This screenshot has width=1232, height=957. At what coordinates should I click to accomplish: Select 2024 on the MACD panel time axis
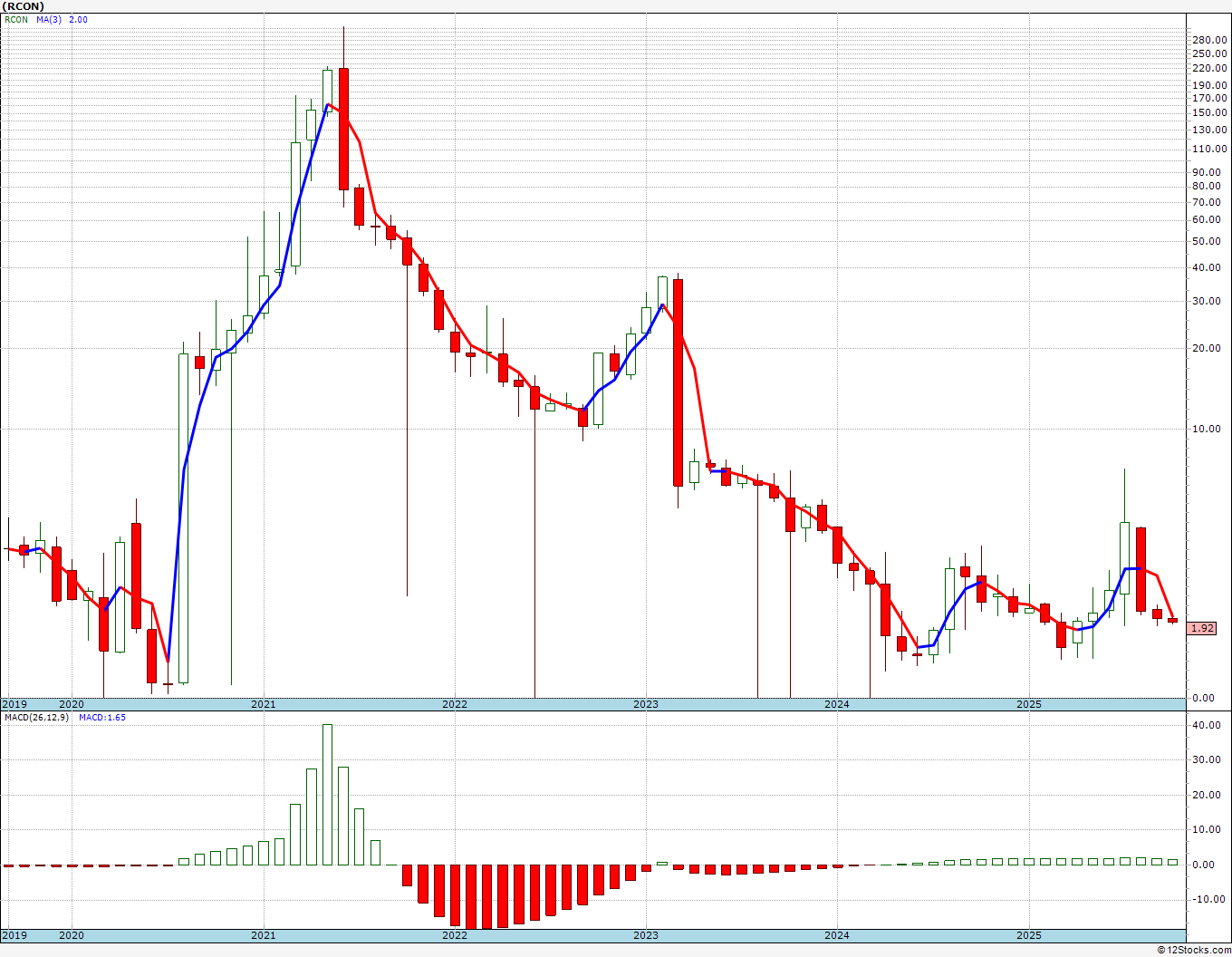(837, 935)
